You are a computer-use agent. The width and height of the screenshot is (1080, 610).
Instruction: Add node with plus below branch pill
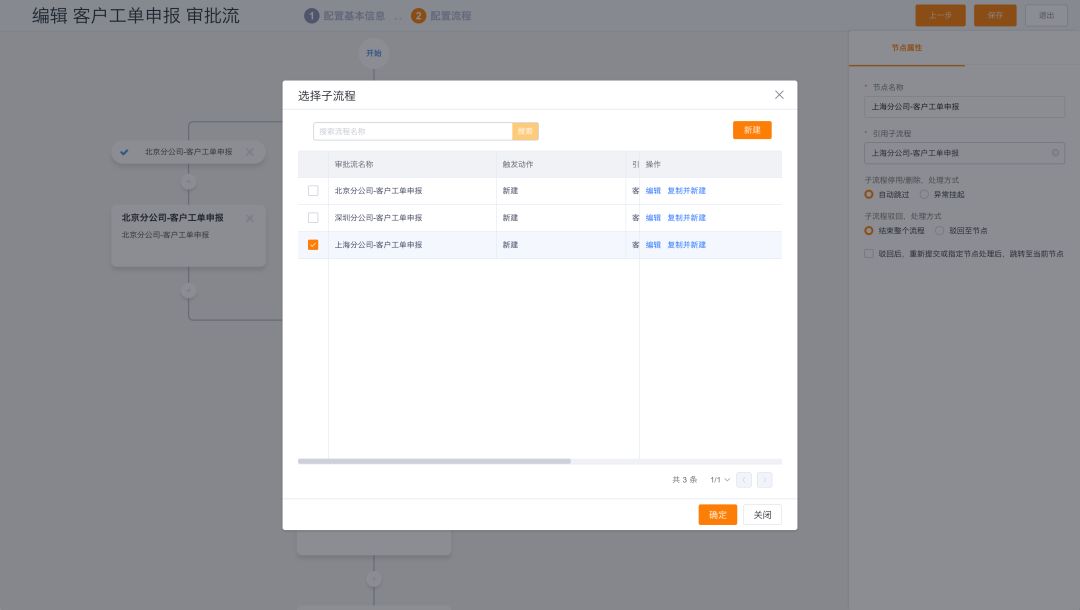click(189, 182)
